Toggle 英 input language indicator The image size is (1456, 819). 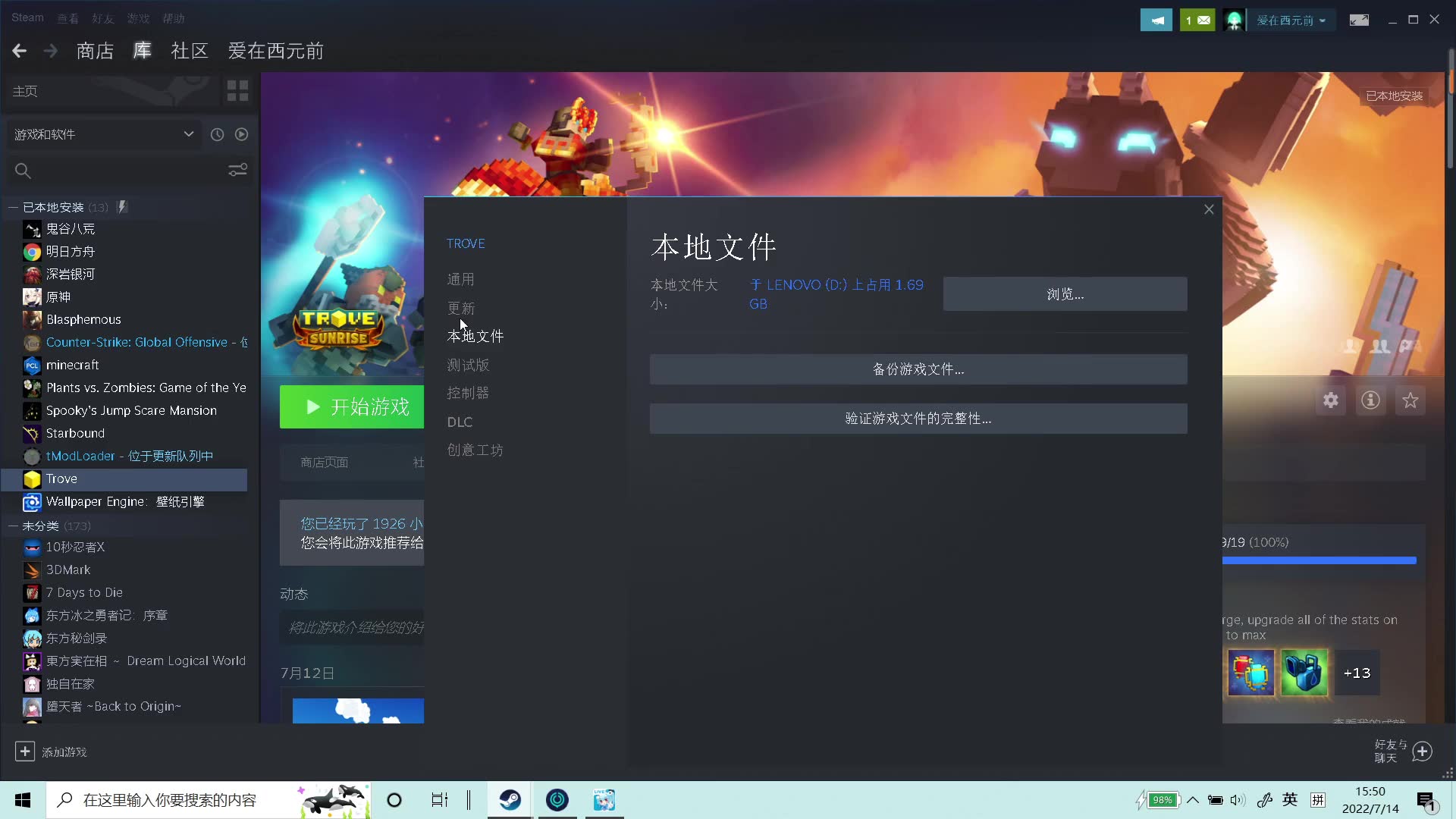pyautogui.click(x=1290, y=800)
